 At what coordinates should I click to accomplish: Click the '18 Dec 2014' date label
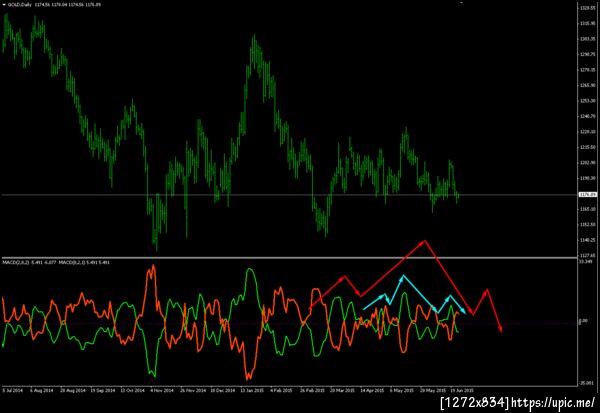click(x=223, y=390)
